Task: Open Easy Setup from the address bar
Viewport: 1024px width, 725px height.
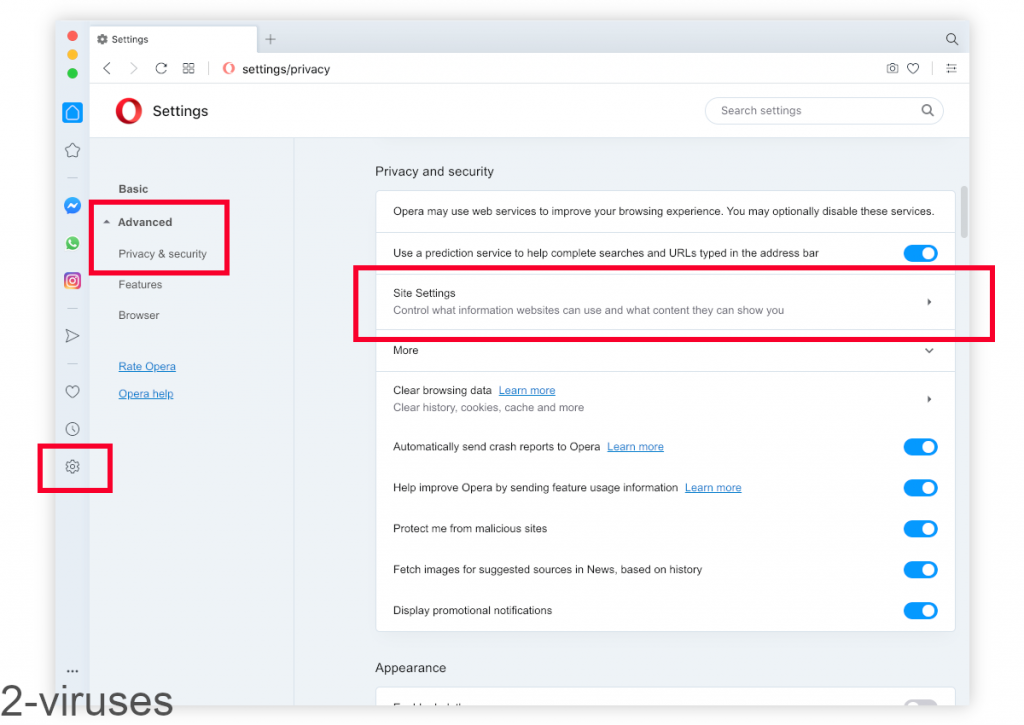Action: [x=951, y=68]
